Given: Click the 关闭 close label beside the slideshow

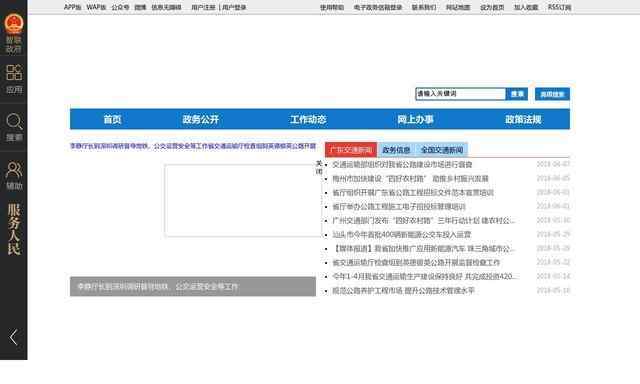Looking at the screenshot, I should pyautogui.click(x=319, y=167).
